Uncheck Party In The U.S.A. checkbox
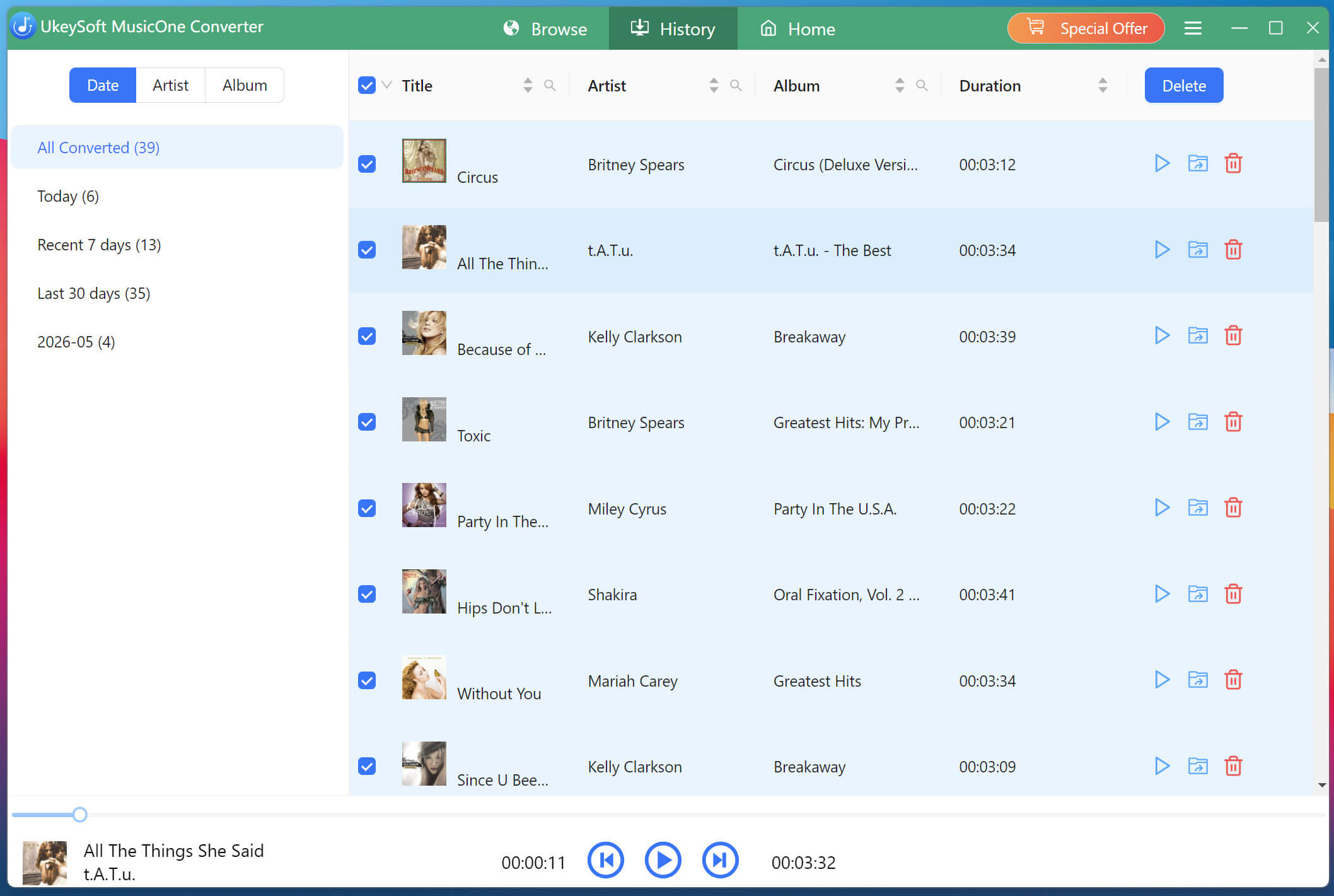1334x896 pixels. tap(367, 508)
